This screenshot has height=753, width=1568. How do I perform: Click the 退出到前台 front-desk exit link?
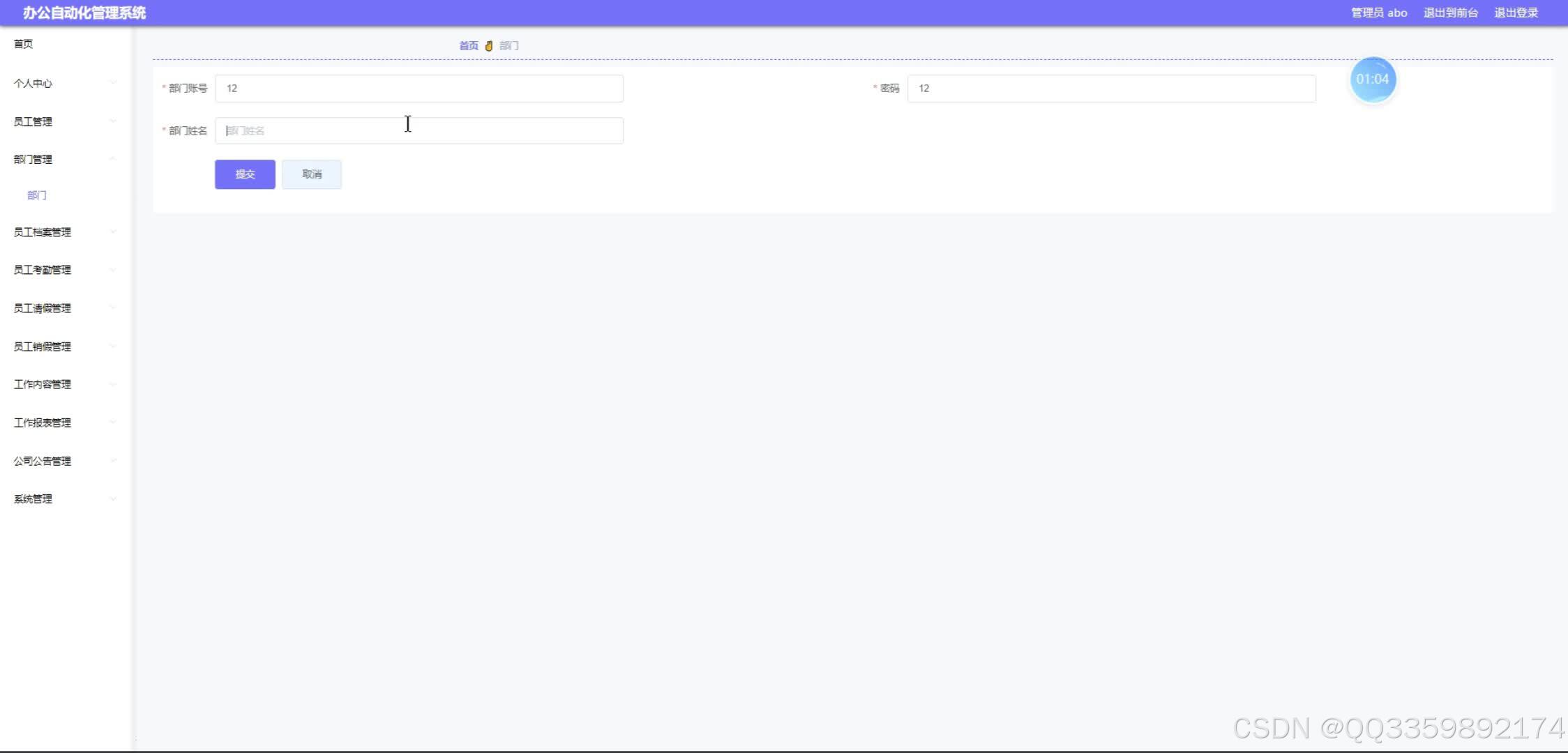click(1450, 12)
